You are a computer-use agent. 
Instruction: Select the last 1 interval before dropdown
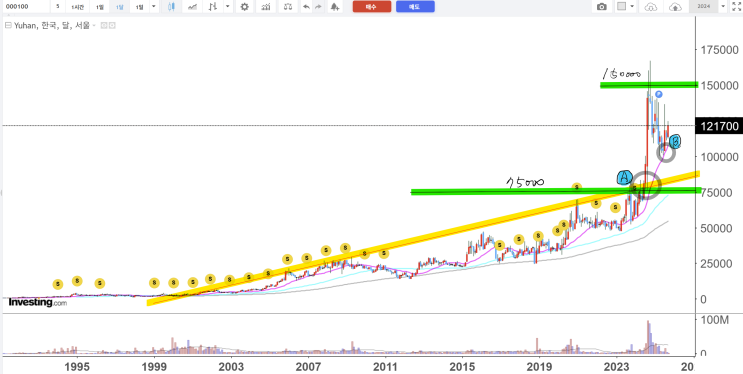(139, 7)
